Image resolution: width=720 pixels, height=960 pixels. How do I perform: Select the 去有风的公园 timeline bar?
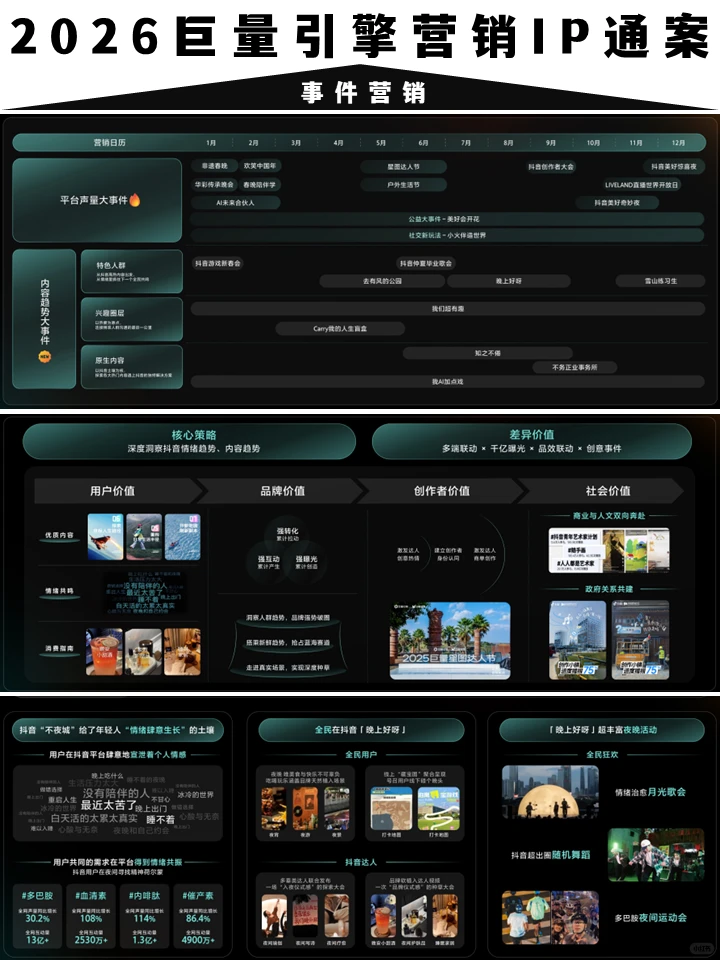(x=382, y=281)
